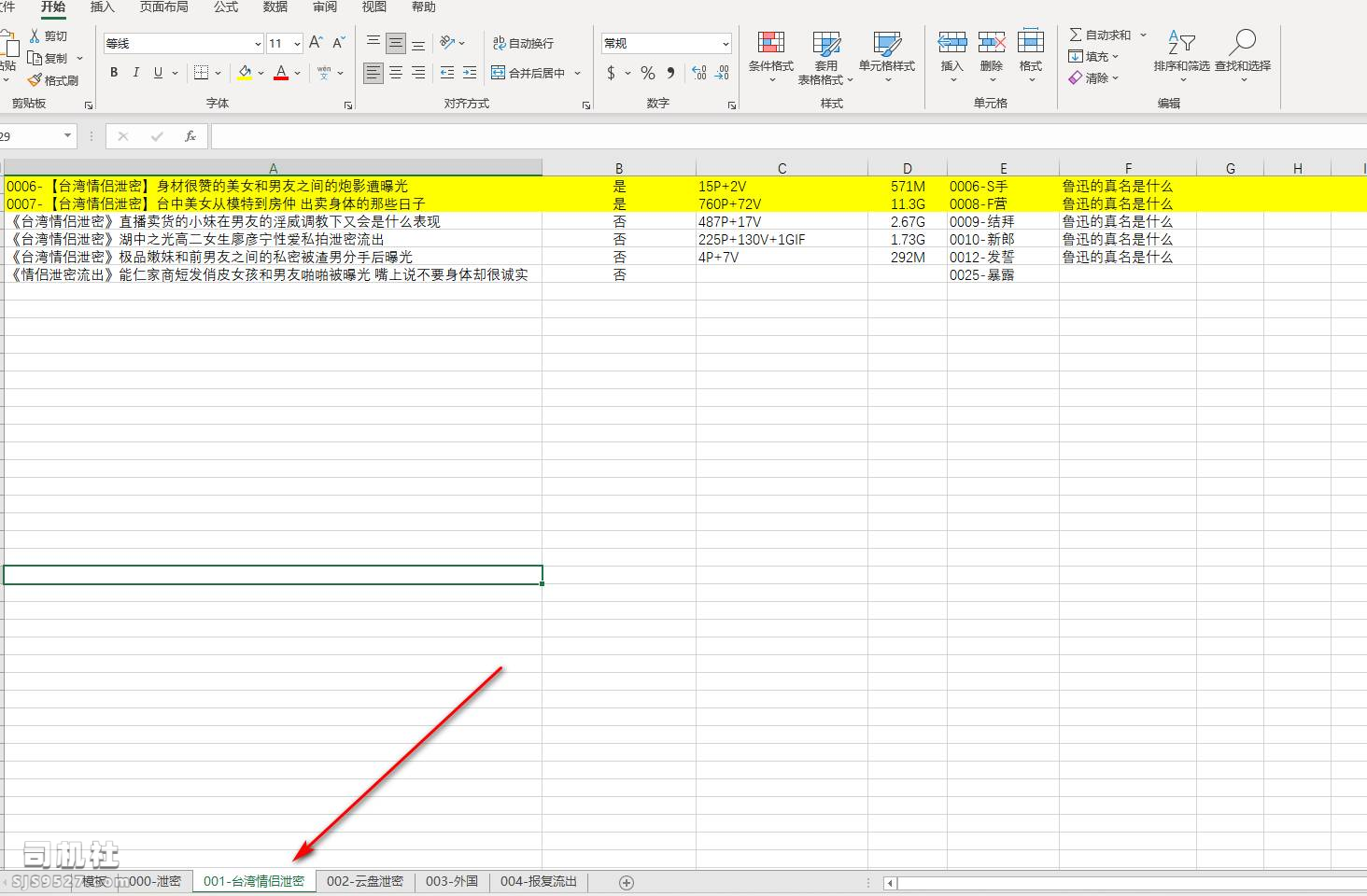Open the font size 11 dropdown
Screen dimensions: 1367x896
[x=297, y=44]
